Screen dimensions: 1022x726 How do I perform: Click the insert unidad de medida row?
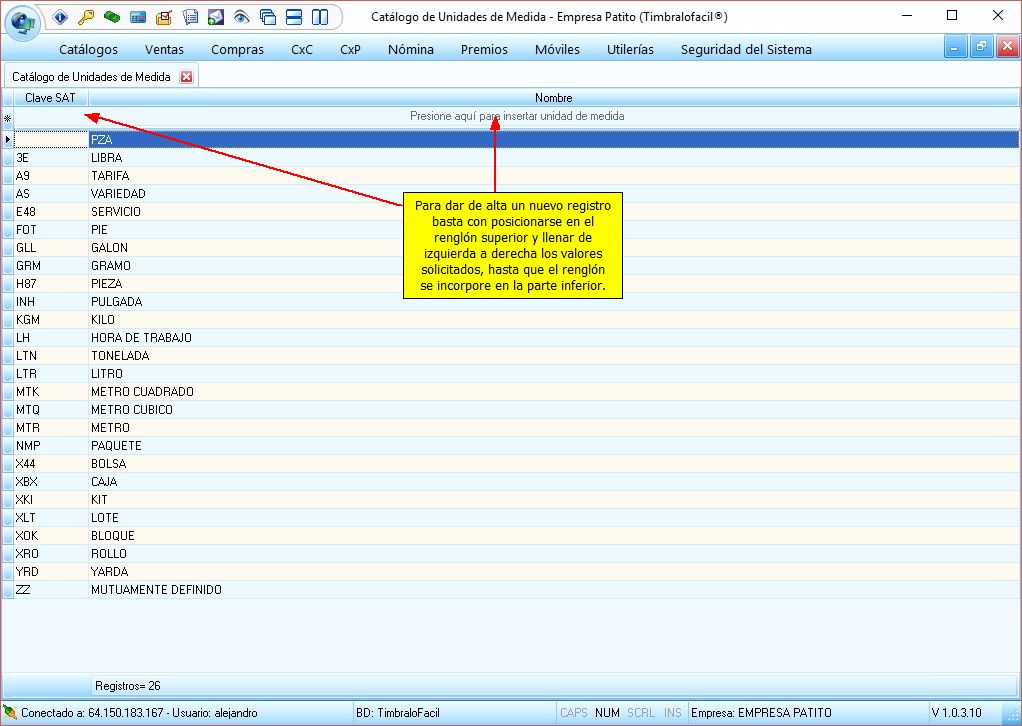517,116
